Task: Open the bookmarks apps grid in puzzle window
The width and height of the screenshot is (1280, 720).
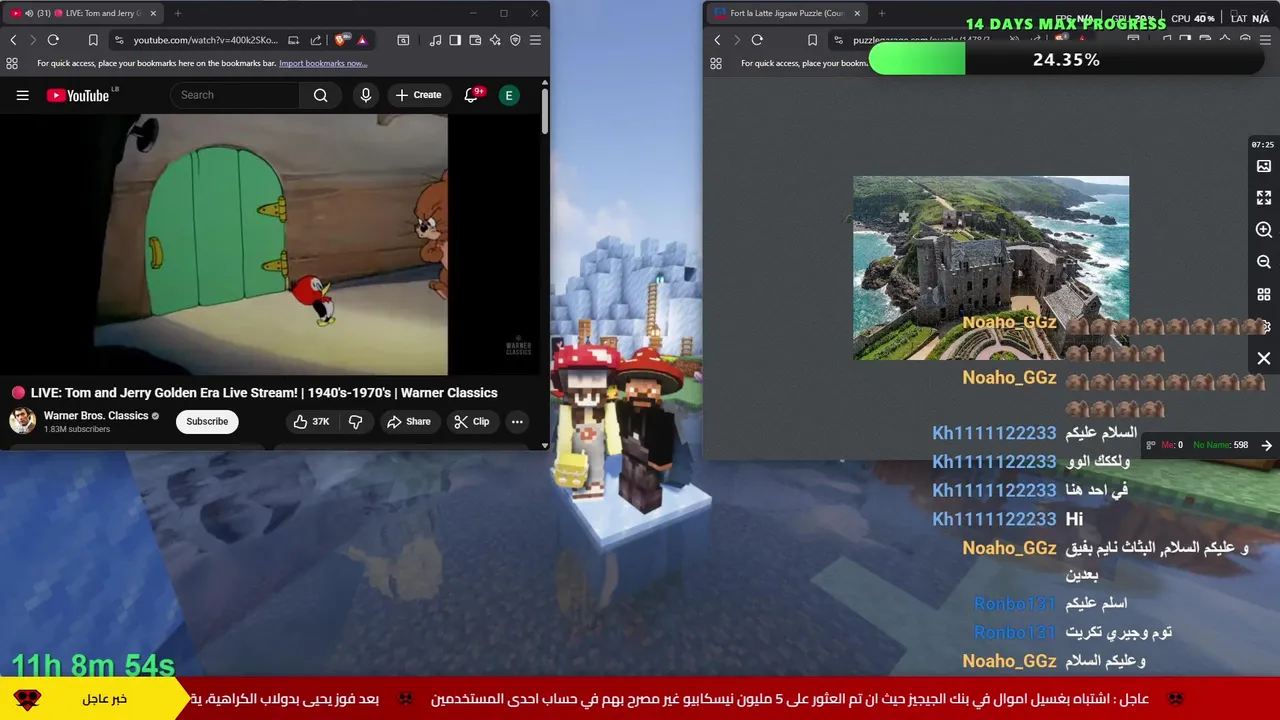Action: tap(716, 63)
